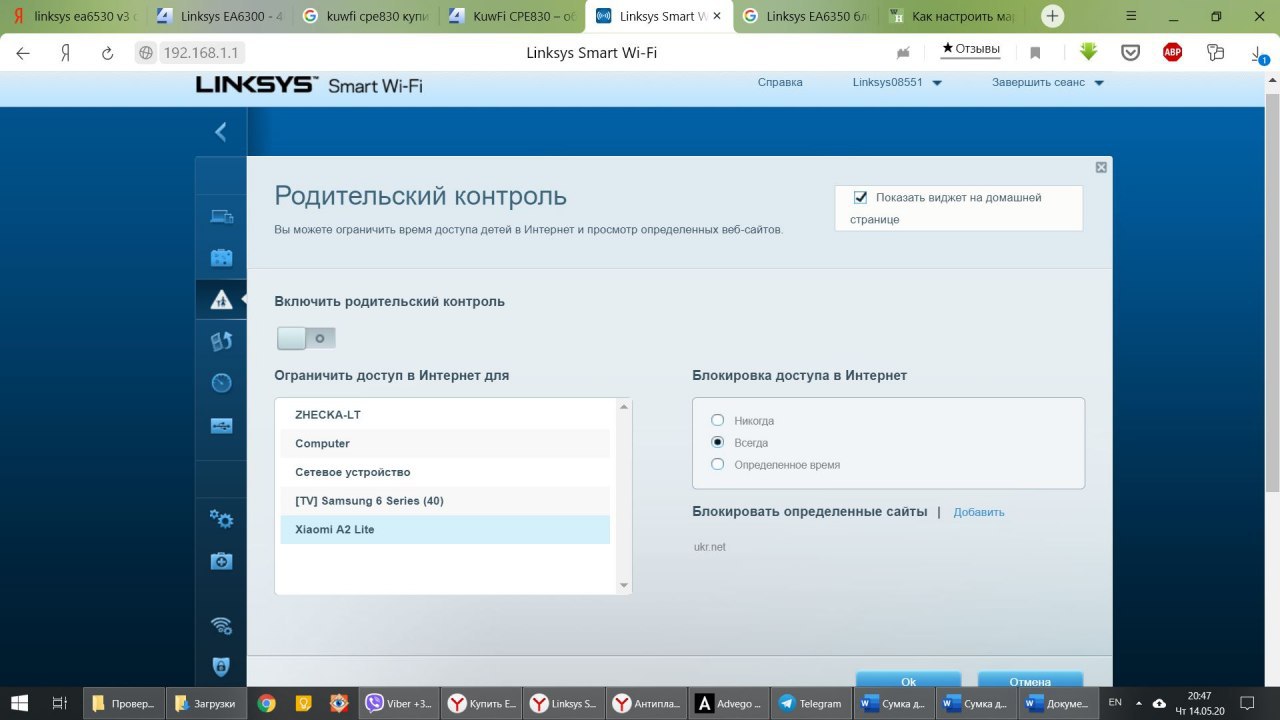Switch to linksys ea6530 v3 tab
Viewport: 1280px width, 720px height.
point(73,16)
